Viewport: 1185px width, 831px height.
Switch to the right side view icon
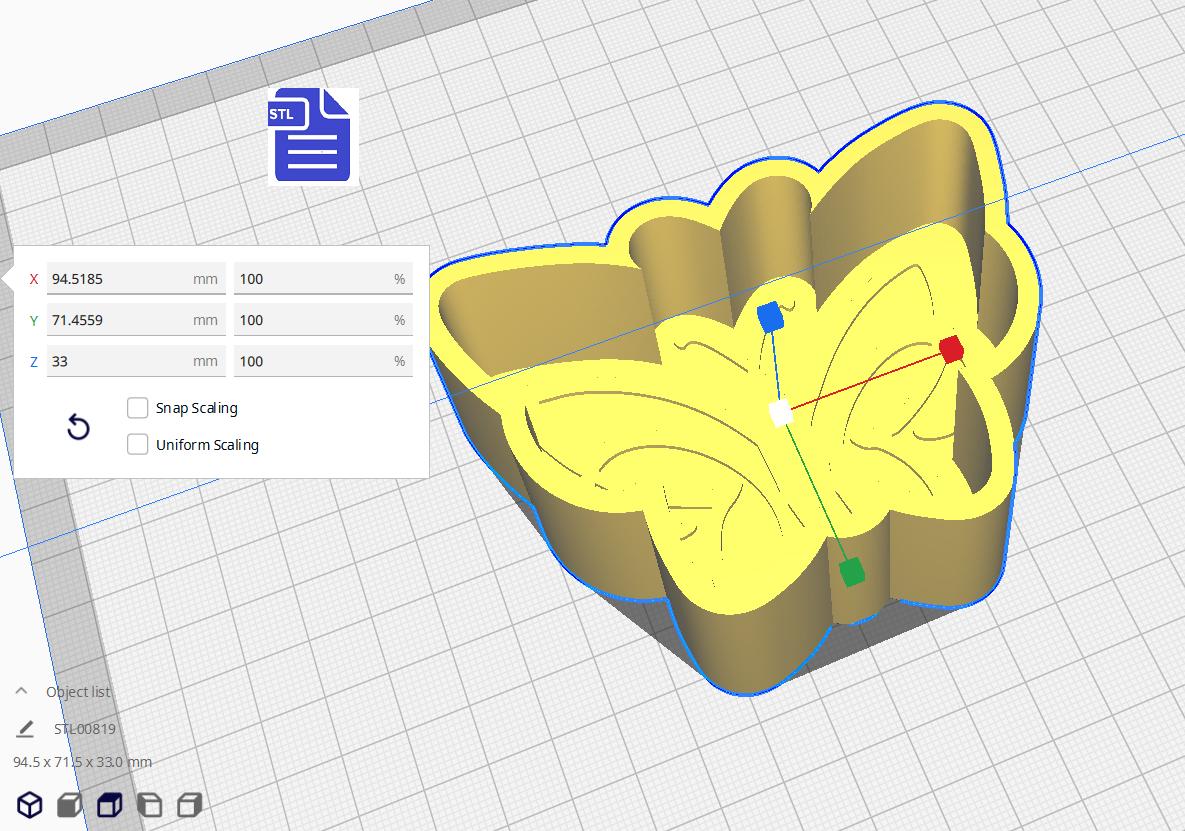coord(189,803)
